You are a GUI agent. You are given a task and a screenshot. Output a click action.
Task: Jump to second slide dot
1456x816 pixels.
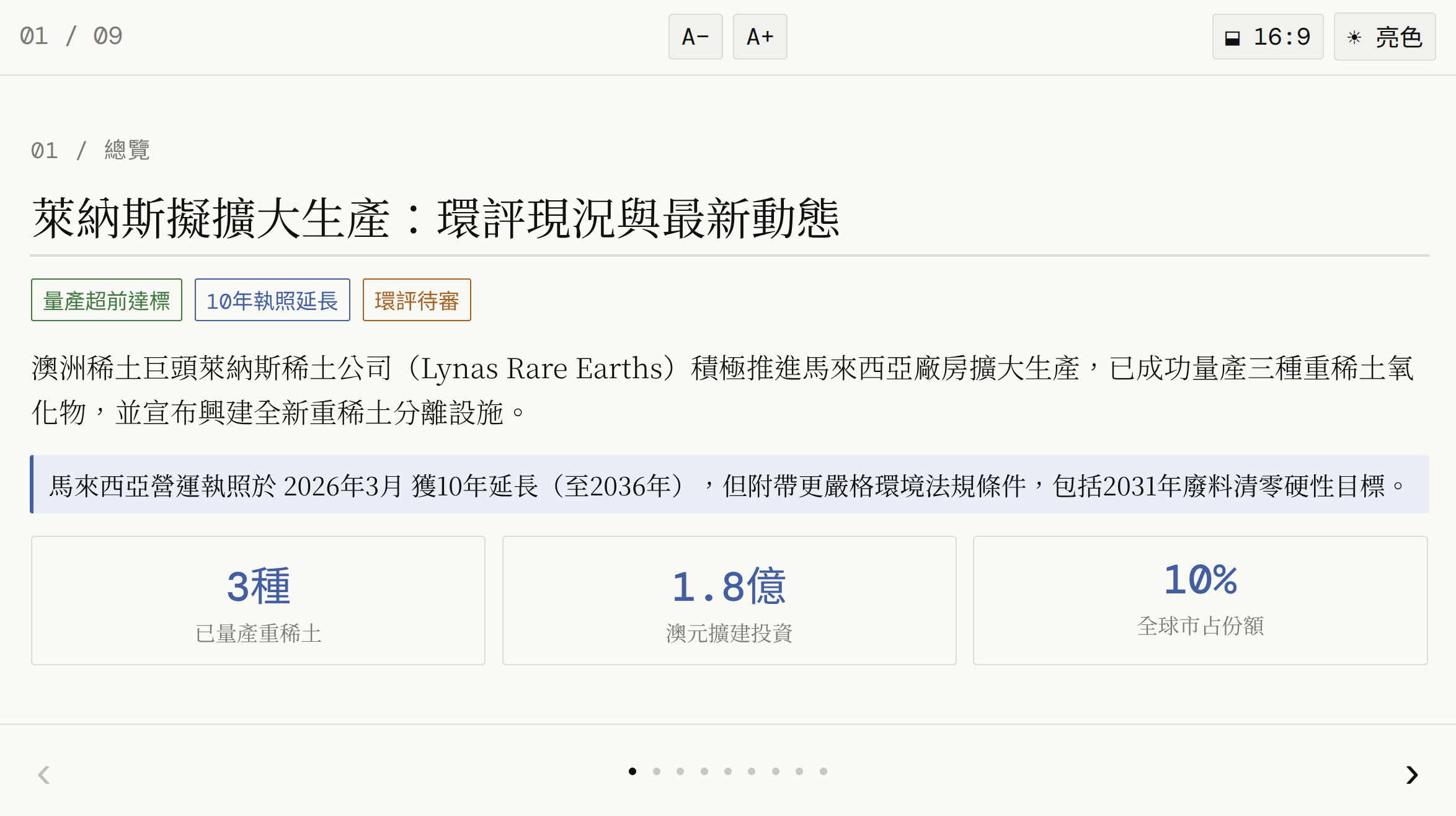pos(656,771)
